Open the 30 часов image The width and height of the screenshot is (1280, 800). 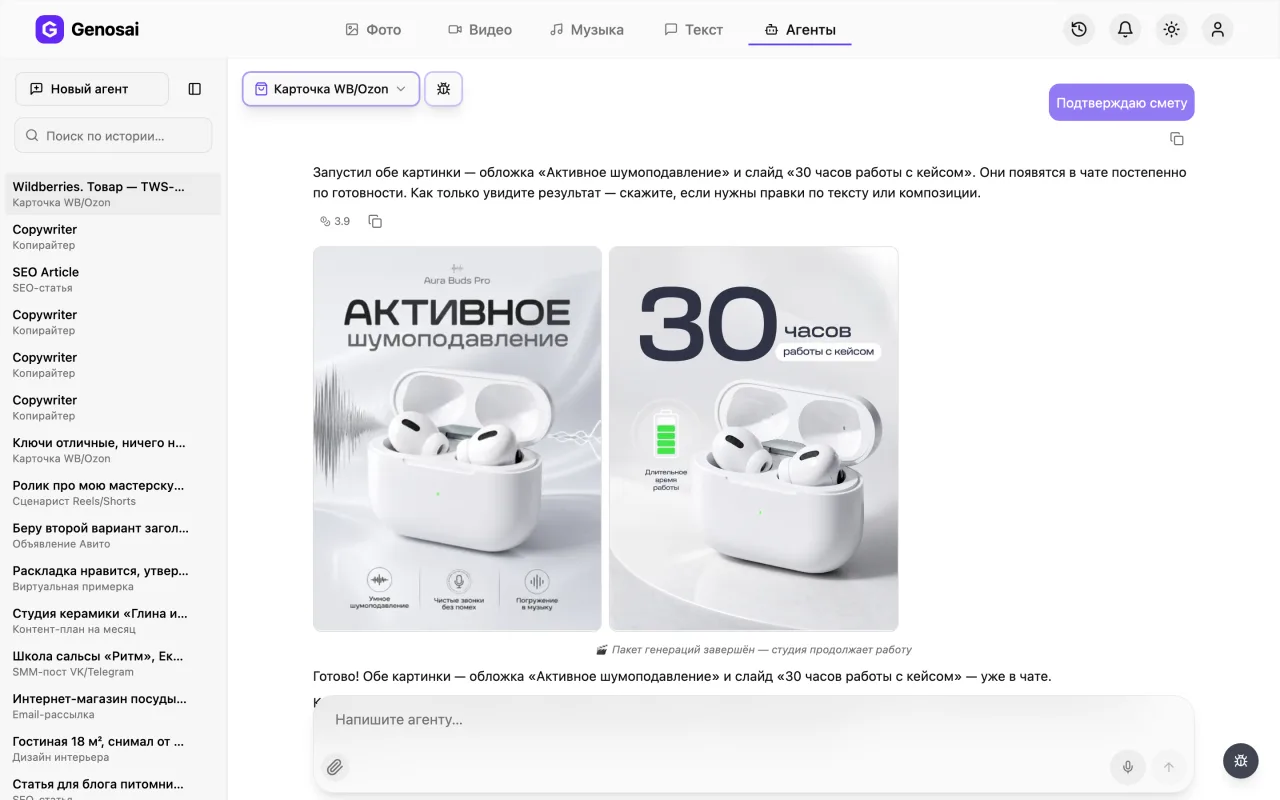(x=754, y=439)
